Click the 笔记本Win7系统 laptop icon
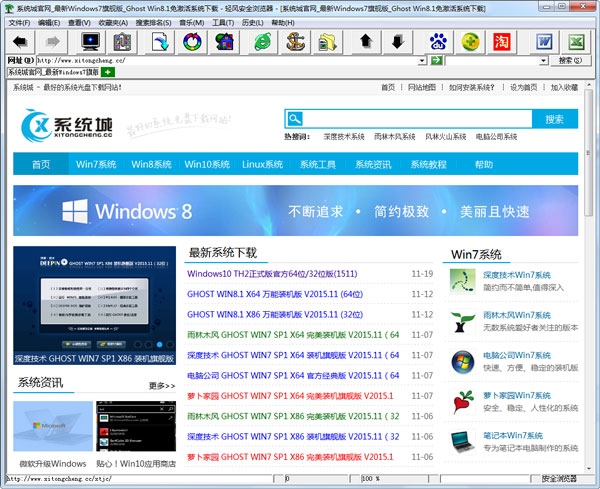 click(x=463, y=442)
